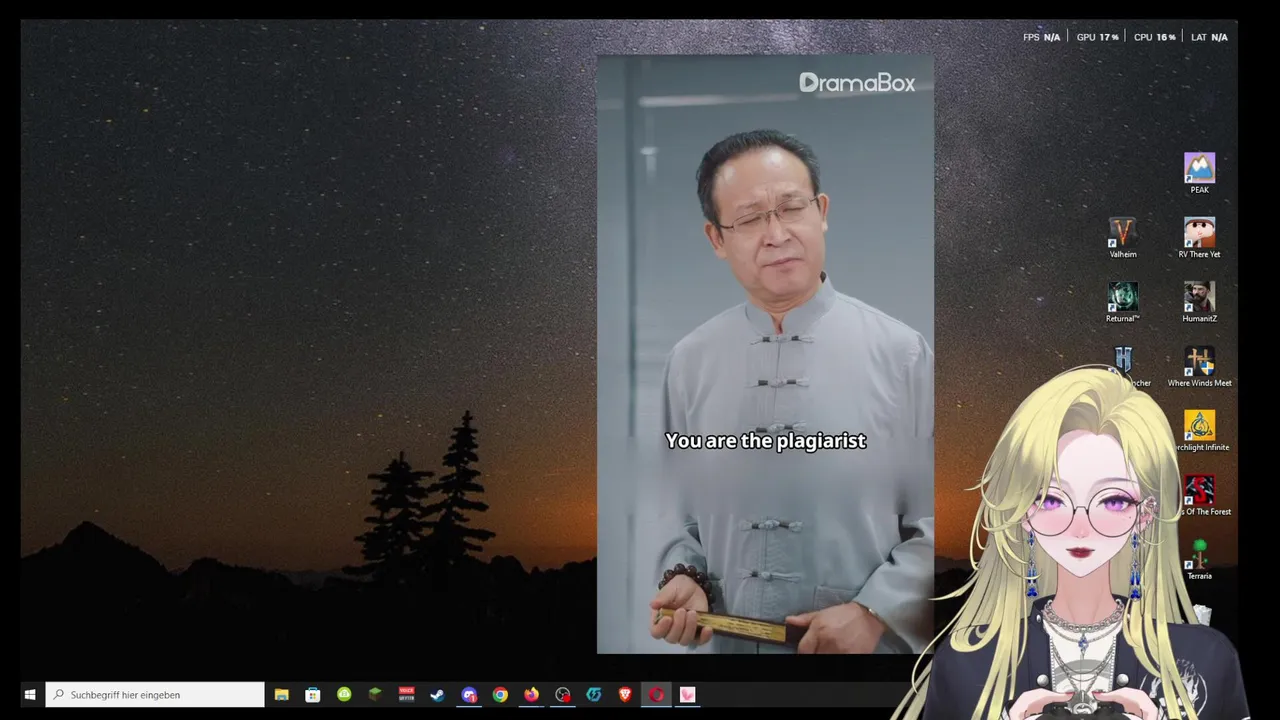Click the green round taskbar icon

(344, 694)
